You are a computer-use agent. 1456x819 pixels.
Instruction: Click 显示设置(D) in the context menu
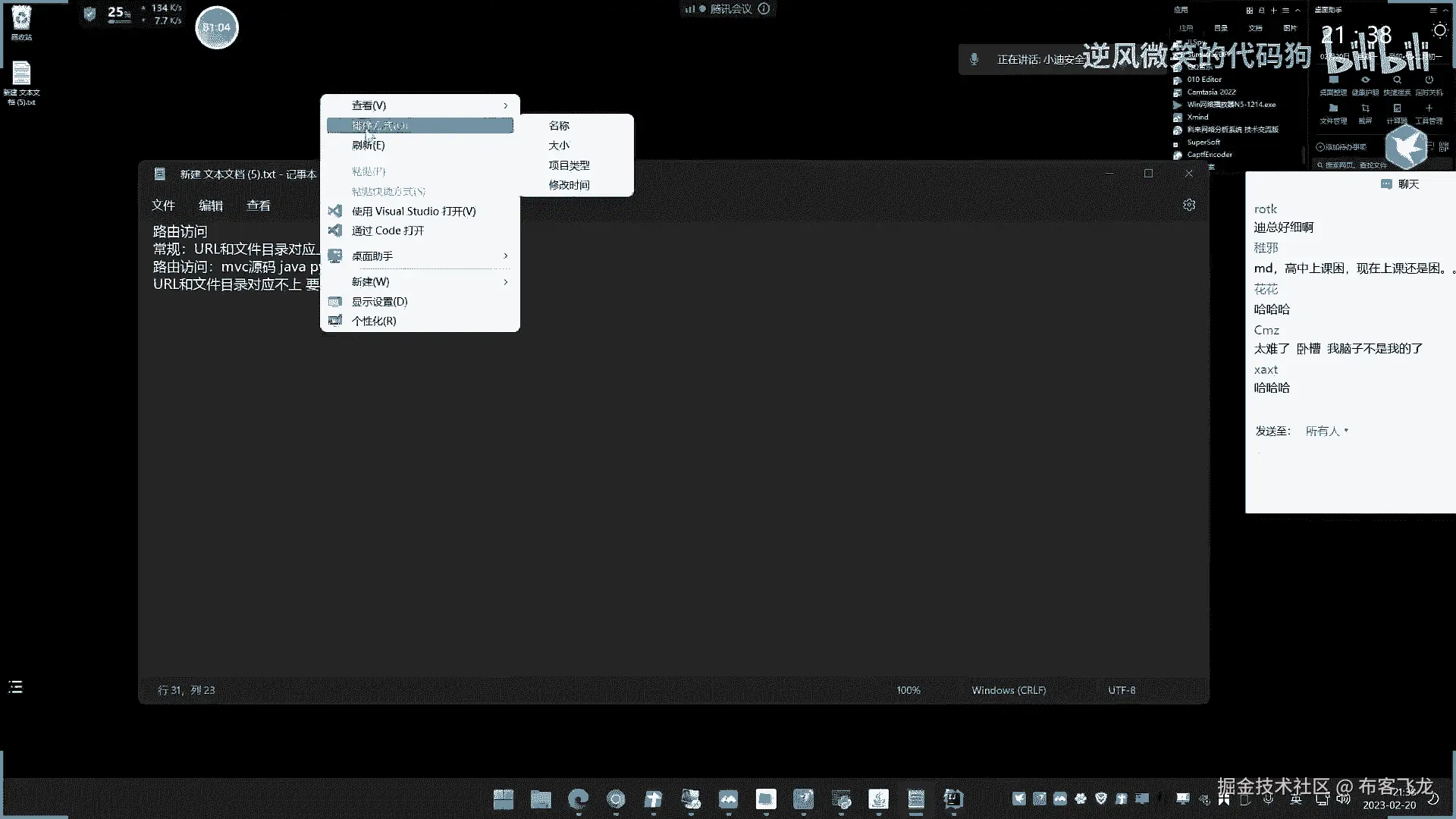[x=379, y=302]
